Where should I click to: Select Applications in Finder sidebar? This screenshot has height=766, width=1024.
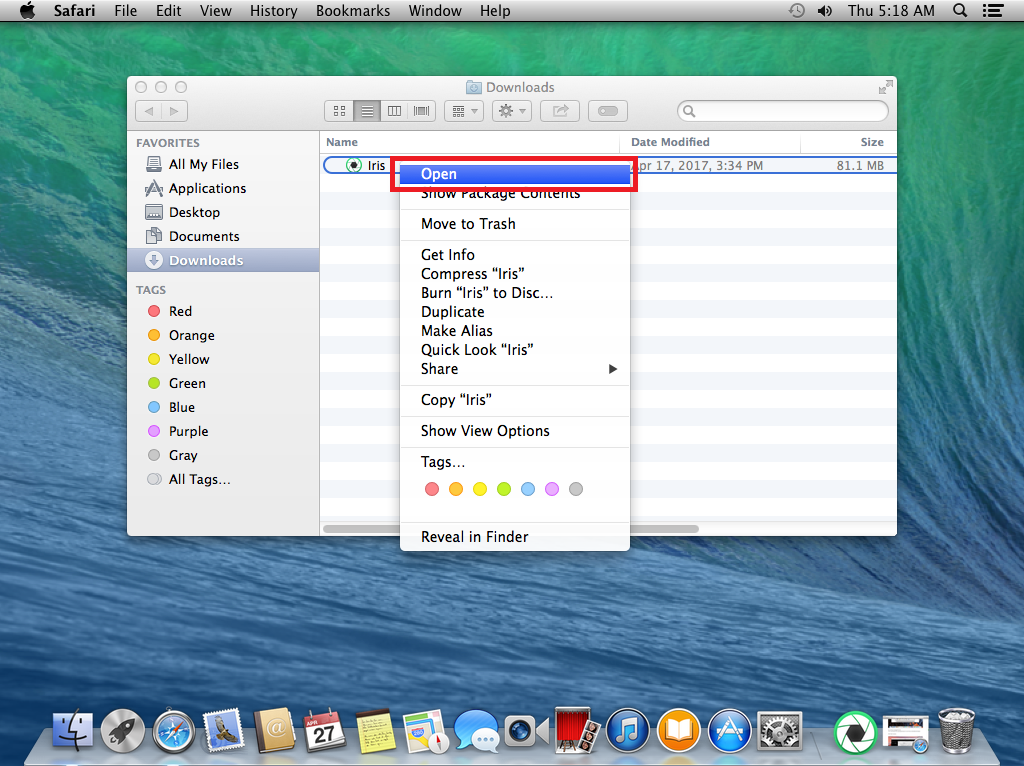pyautogui.click(x=223, y=189)
